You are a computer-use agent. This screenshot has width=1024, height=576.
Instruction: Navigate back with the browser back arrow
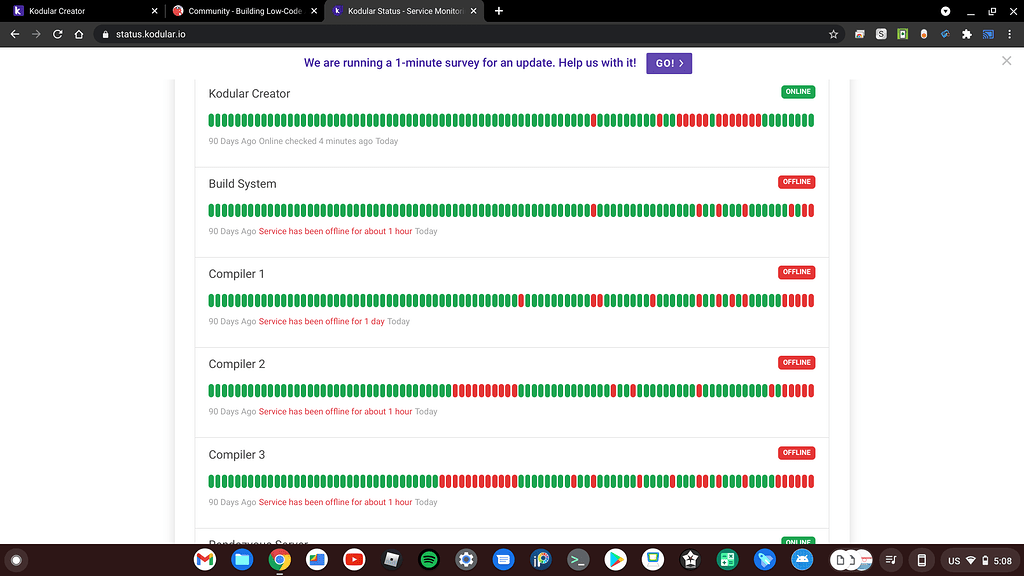(14, 33)
